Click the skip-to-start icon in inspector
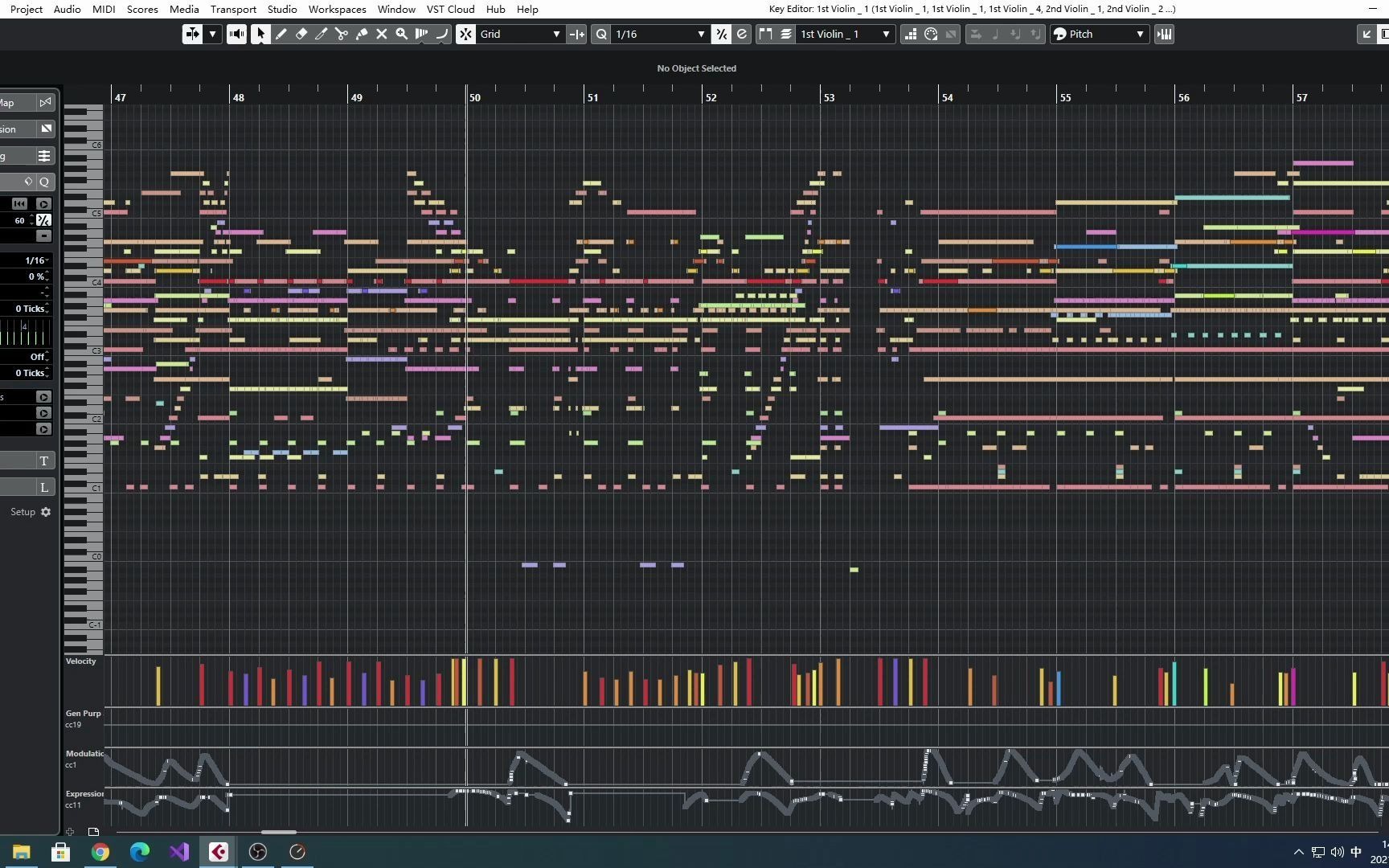 coord(19,204)
